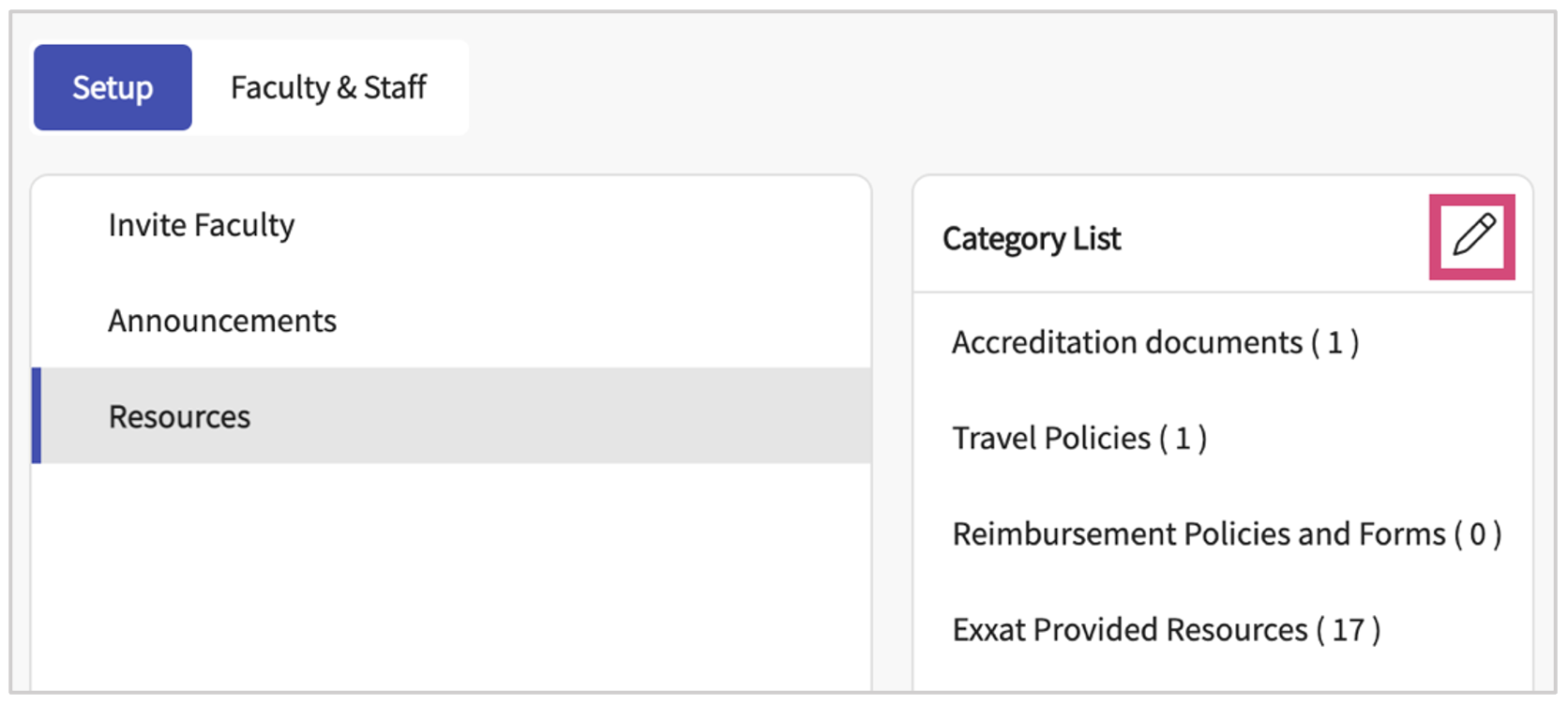Click the blue Setup button
The image size is (1568, 705).
113,87
